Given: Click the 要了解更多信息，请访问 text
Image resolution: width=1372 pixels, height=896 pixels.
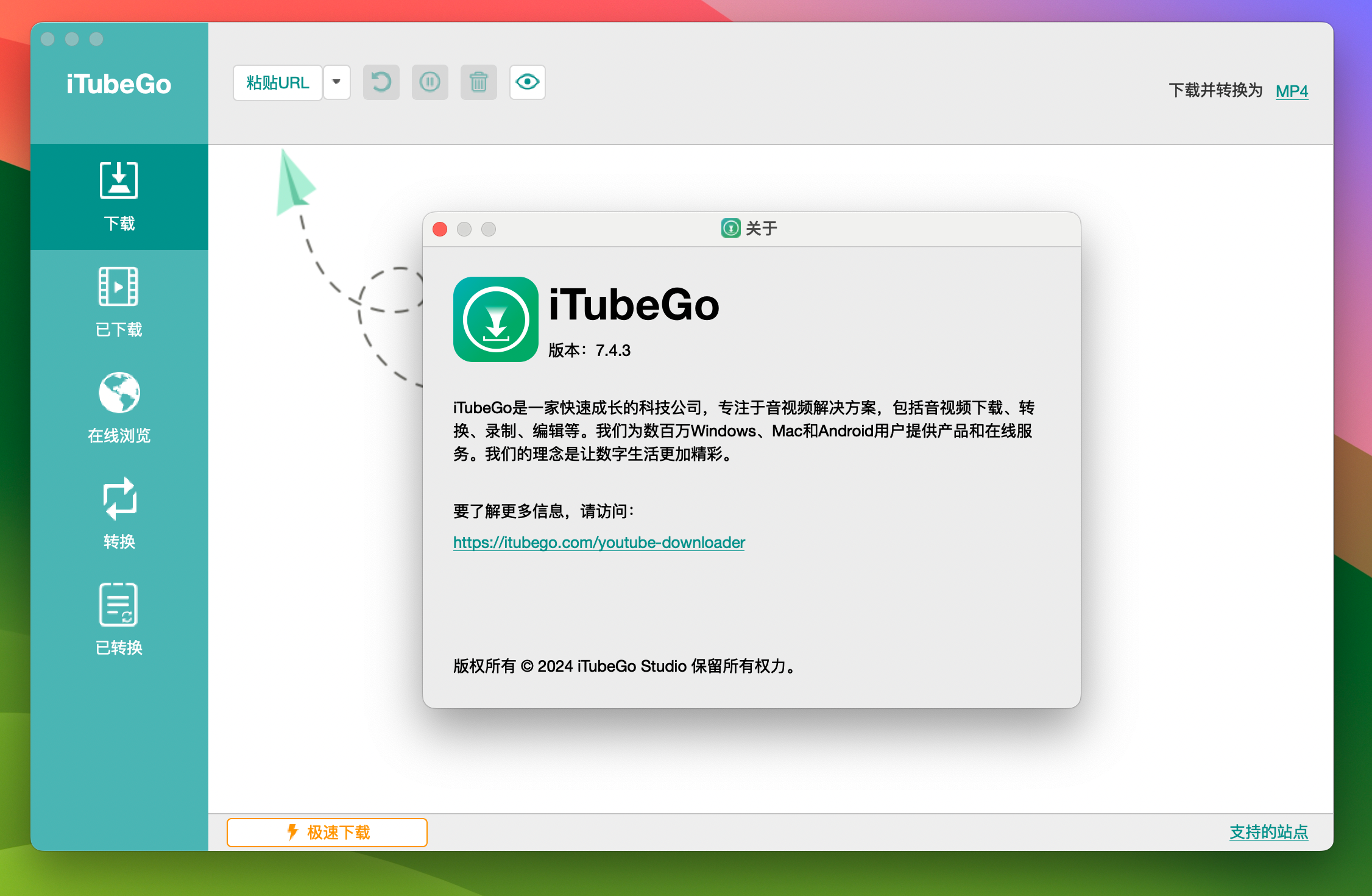Looking at the screenshot, I should (x=544, y=511).
